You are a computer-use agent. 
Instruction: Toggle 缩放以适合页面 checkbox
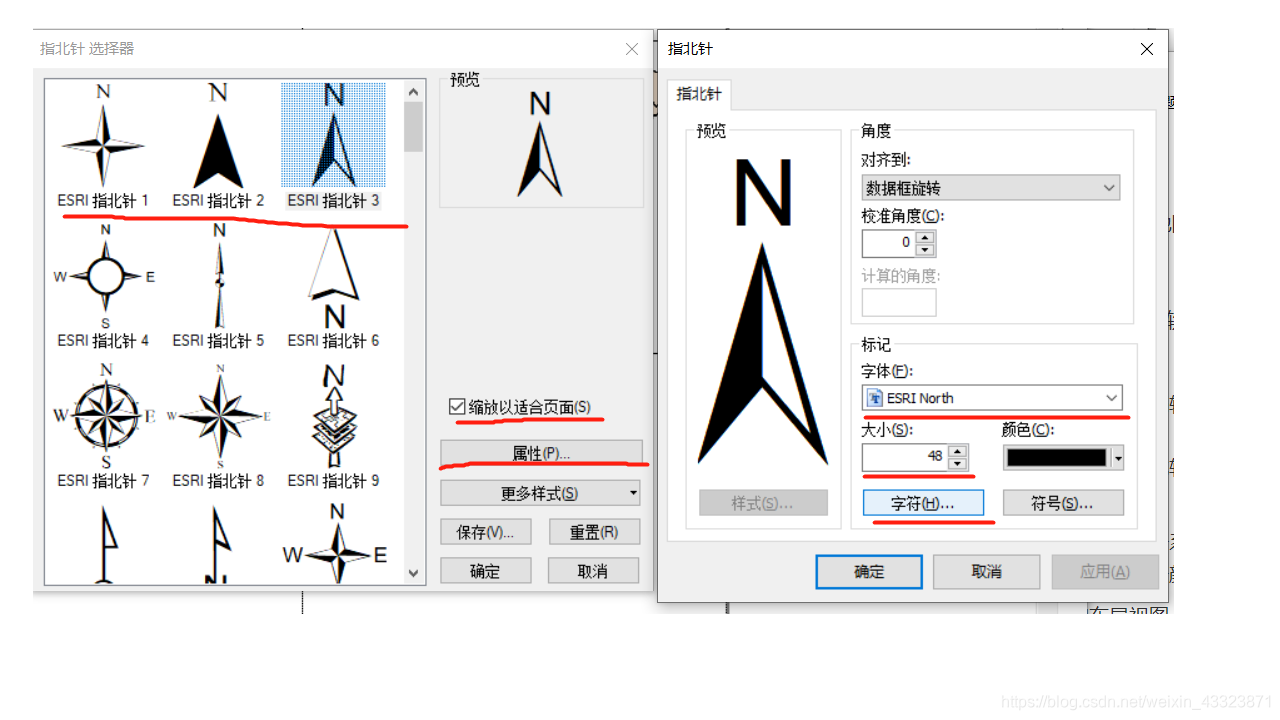pyautogui.click(x=457, y=407)
